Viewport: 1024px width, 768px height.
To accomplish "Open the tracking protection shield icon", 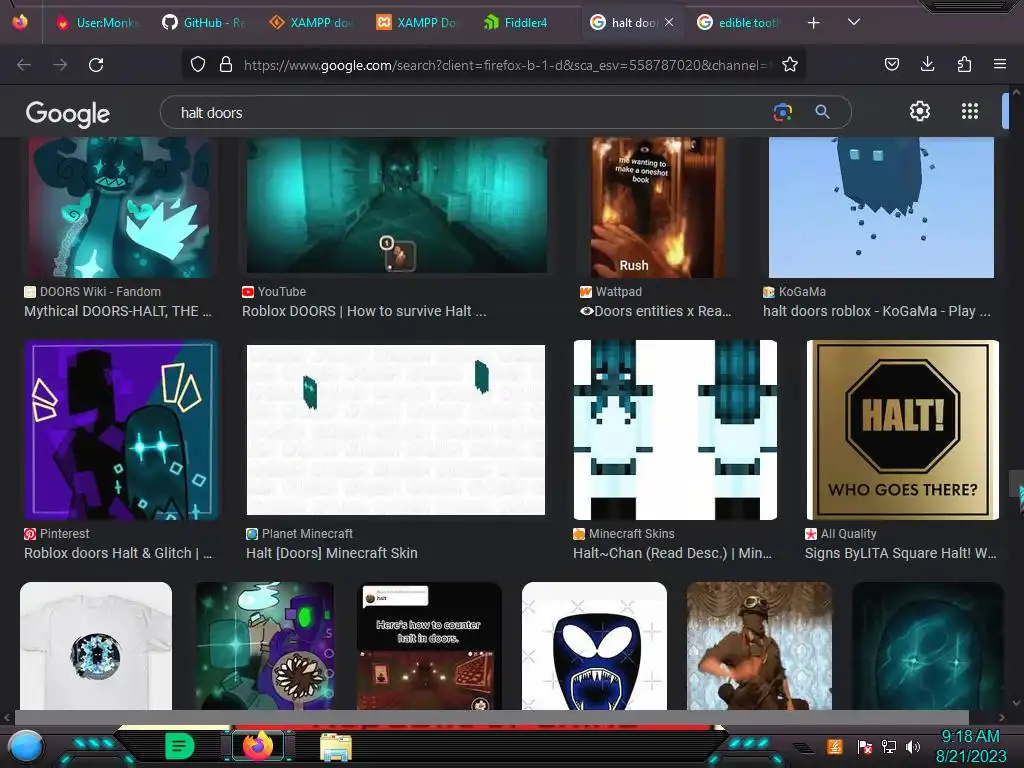I will coord(198,64).
